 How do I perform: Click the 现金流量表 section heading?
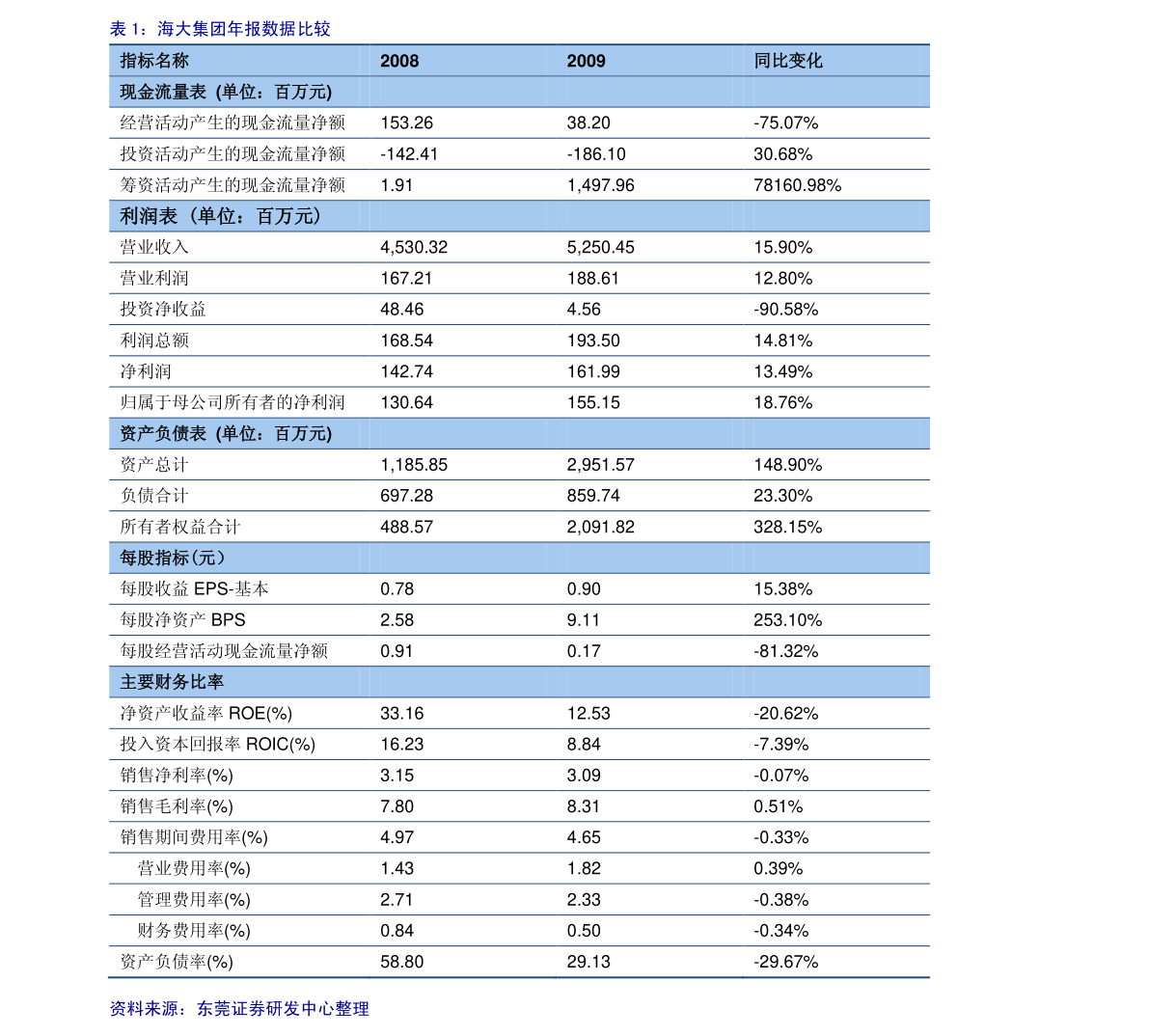226,93
